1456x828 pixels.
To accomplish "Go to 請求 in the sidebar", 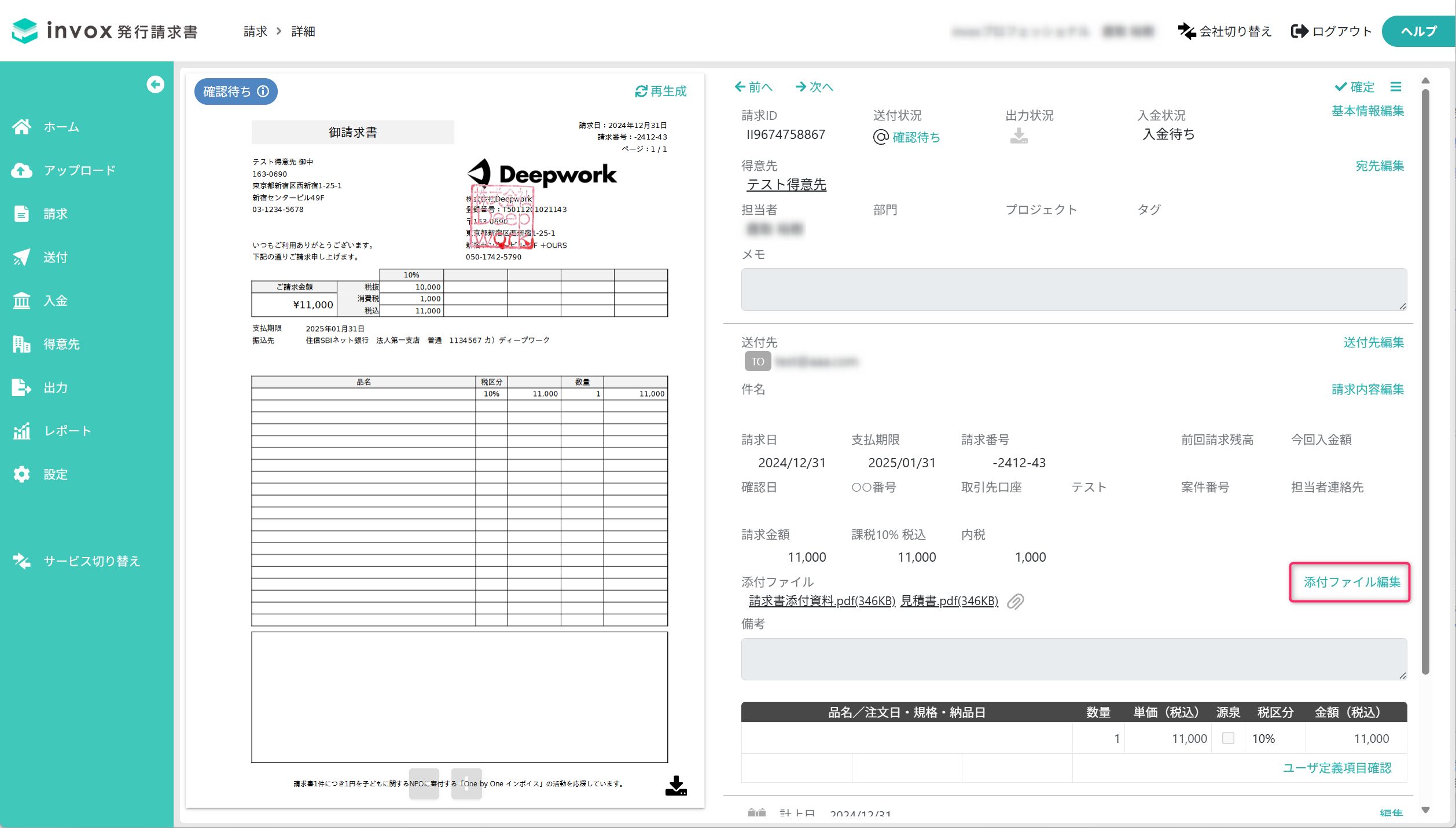I will click(56, 214).
